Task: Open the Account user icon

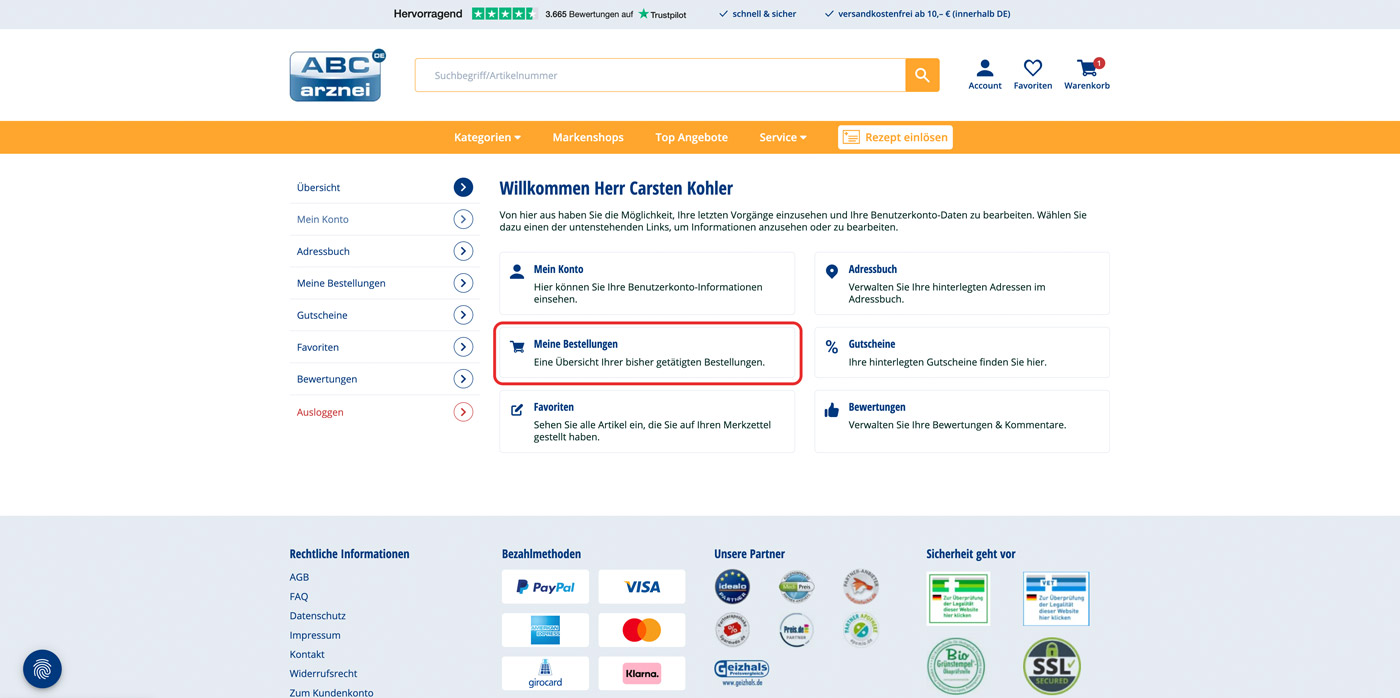Action: [x=984, y=69]
